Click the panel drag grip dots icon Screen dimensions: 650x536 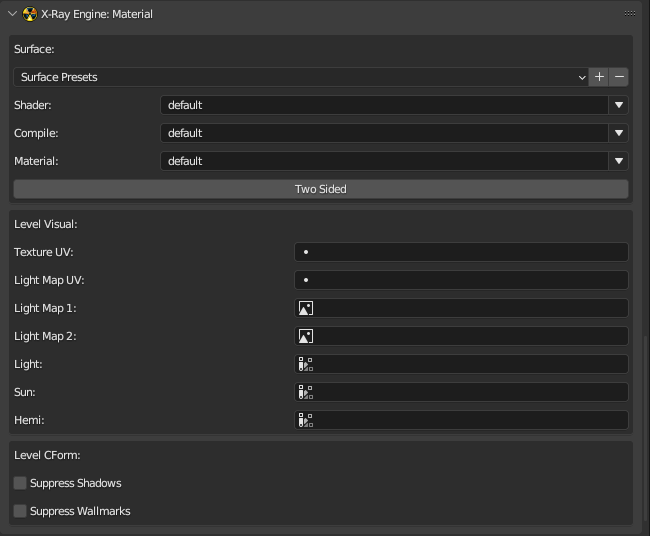coord(630,14)
